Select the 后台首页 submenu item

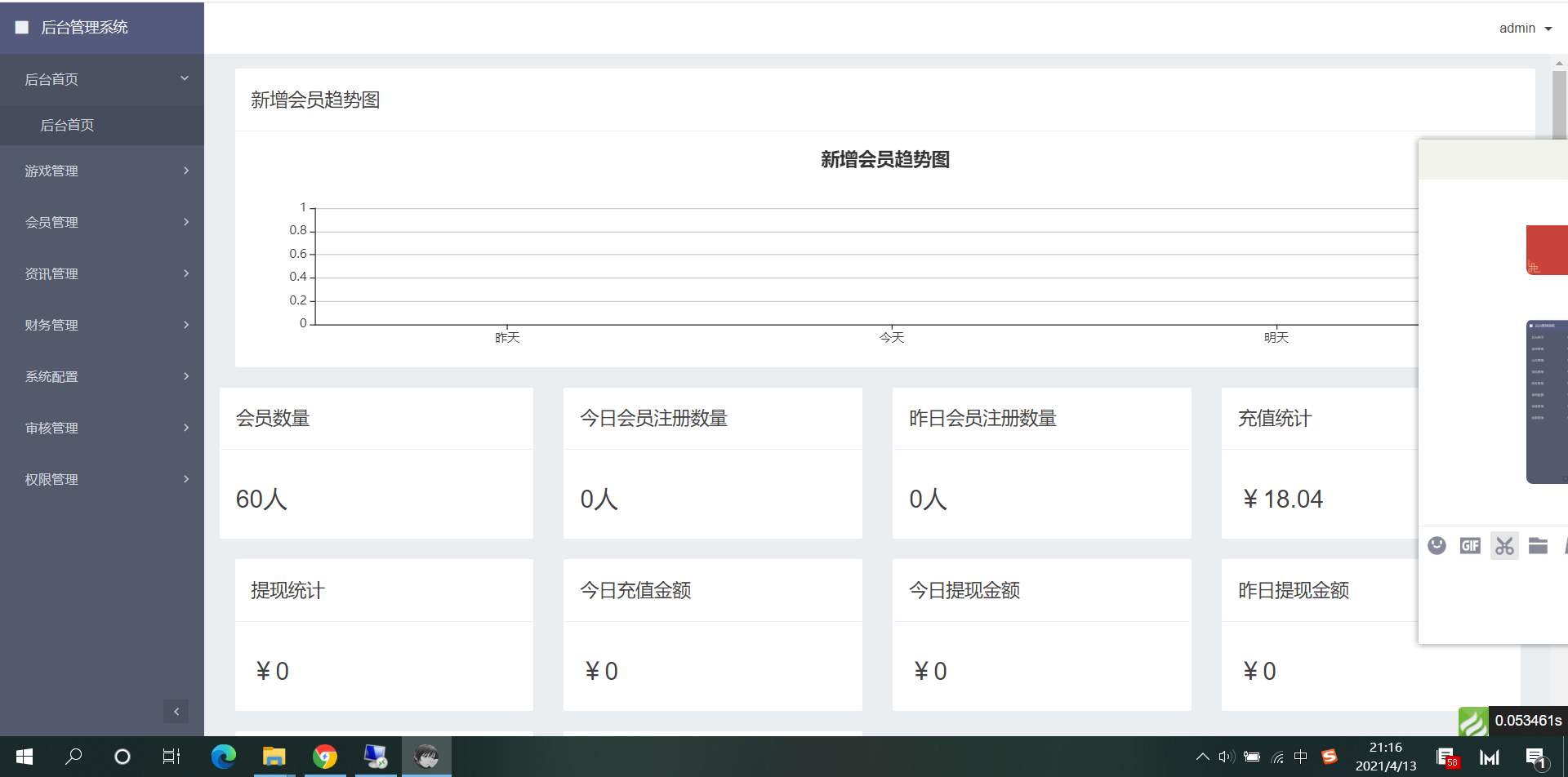point(67,125)
